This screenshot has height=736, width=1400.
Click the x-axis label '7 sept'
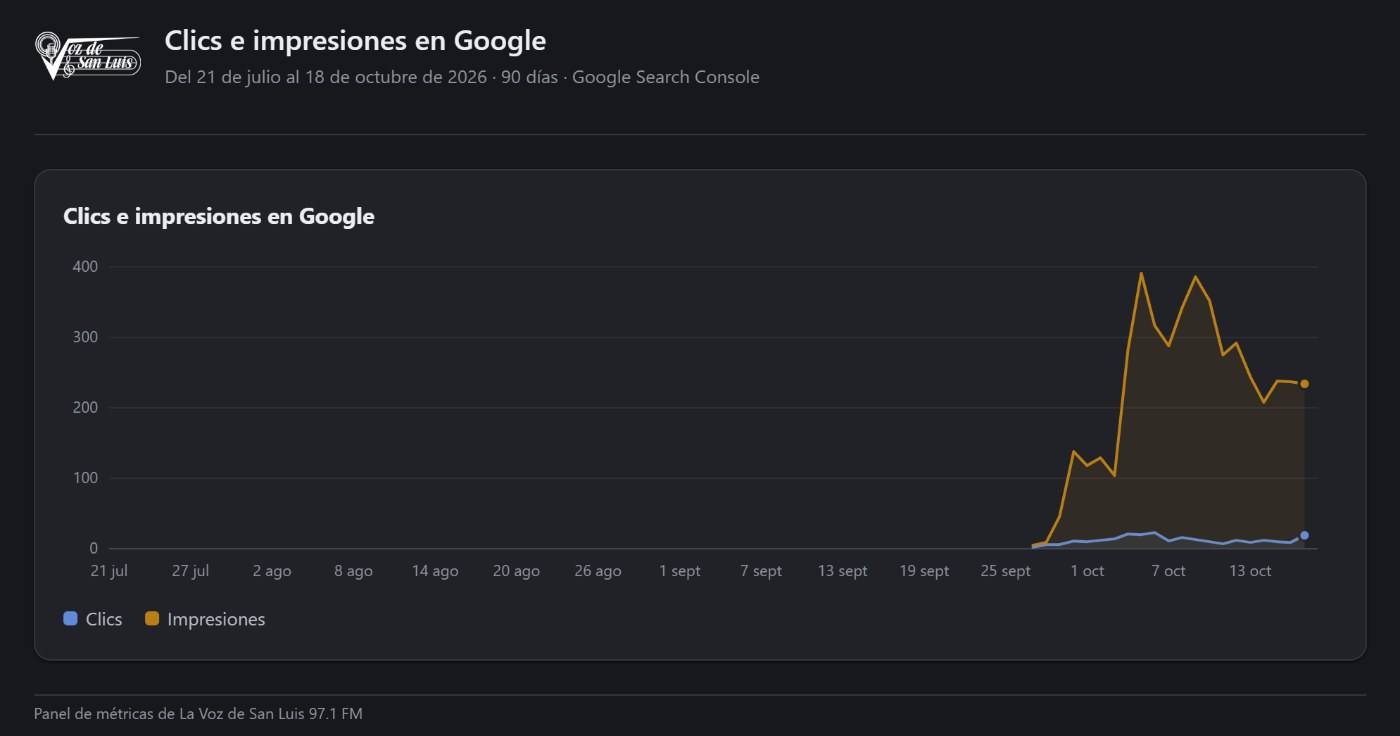[761, 571]
